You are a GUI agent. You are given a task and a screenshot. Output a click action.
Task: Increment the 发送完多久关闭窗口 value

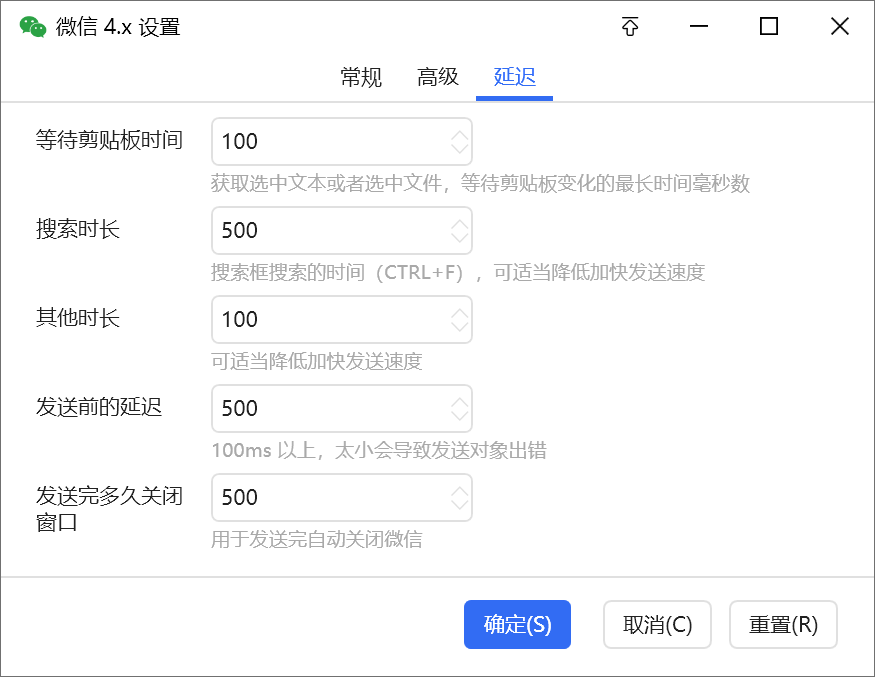point(459,492)
